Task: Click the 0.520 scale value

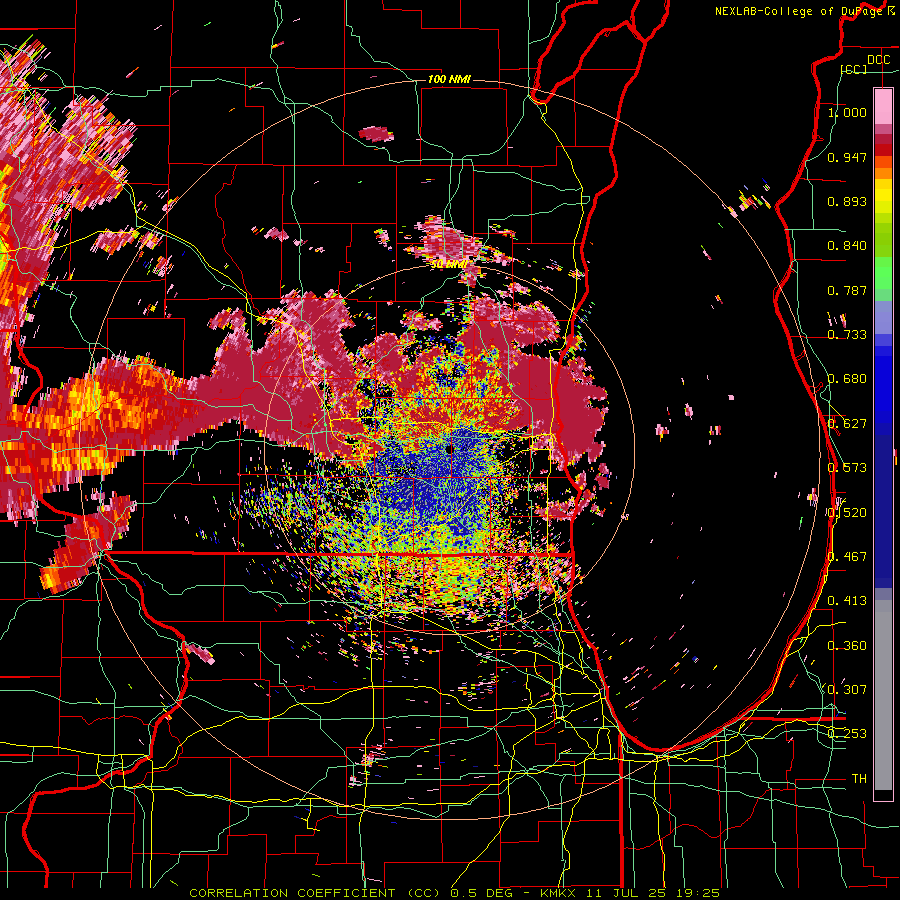Action: [x=847, y=513]
